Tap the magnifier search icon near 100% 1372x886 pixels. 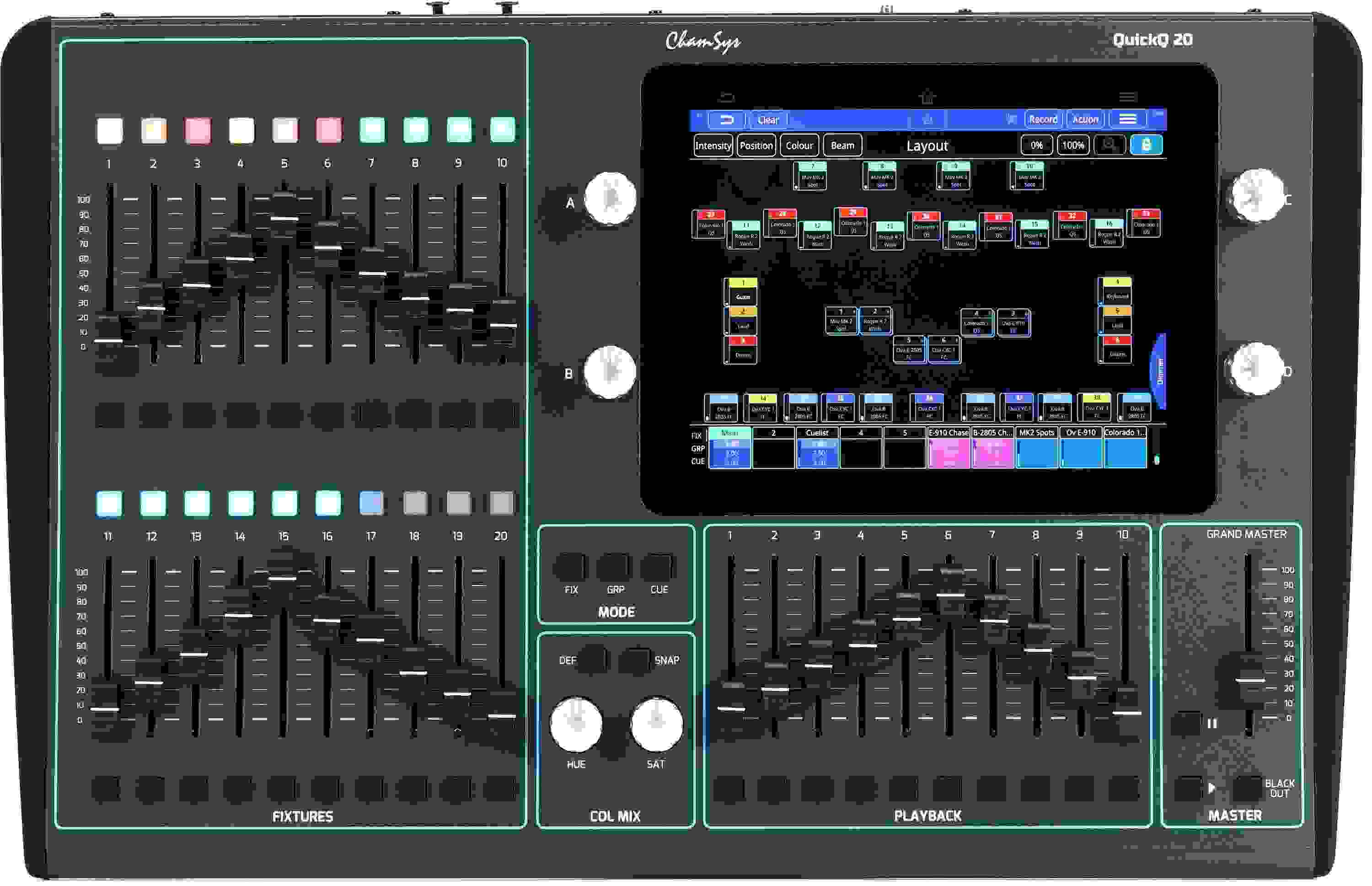(x=1109, y=145)
